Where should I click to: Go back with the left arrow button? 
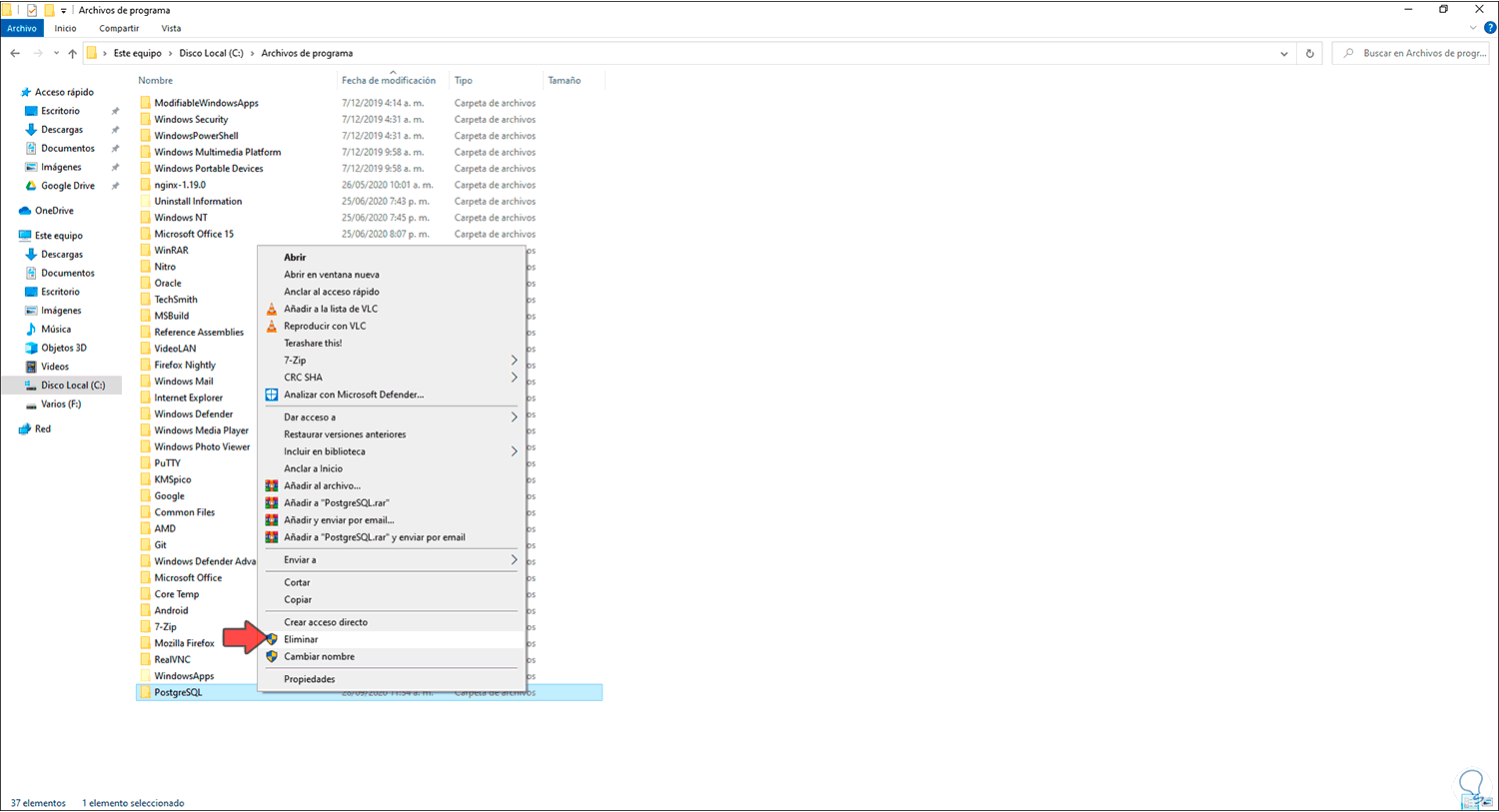click(x=15, y=53)
